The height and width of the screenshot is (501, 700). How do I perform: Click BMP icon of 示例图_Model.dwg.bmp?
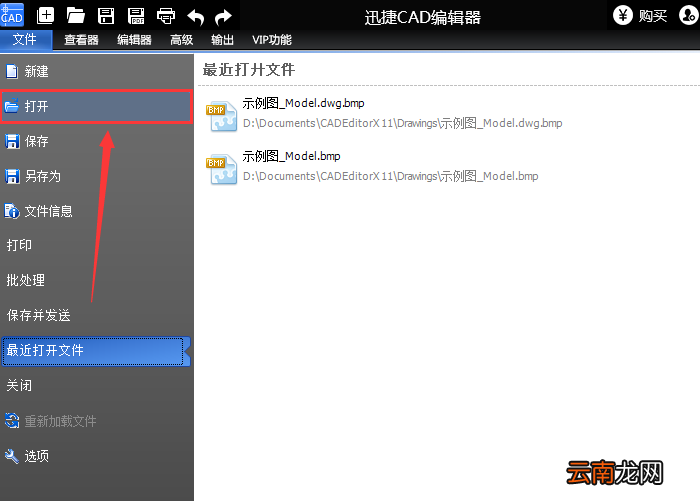point(221,117)
